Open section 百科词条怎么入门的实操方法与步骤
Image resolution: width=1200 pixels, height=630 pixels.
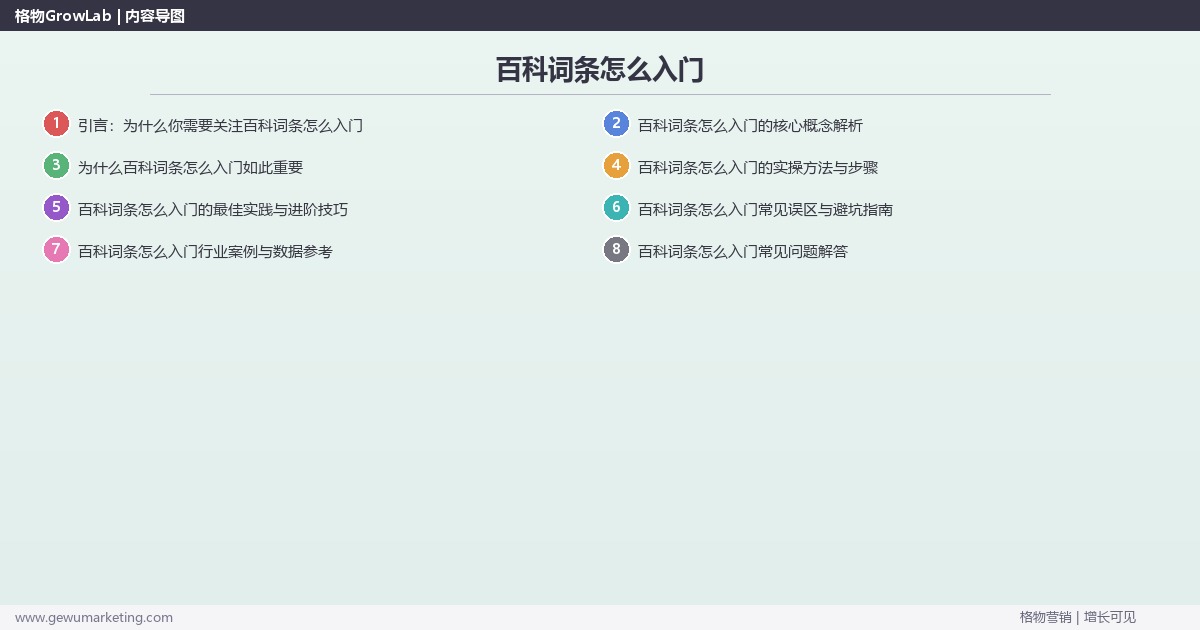(x=758, y=168)
